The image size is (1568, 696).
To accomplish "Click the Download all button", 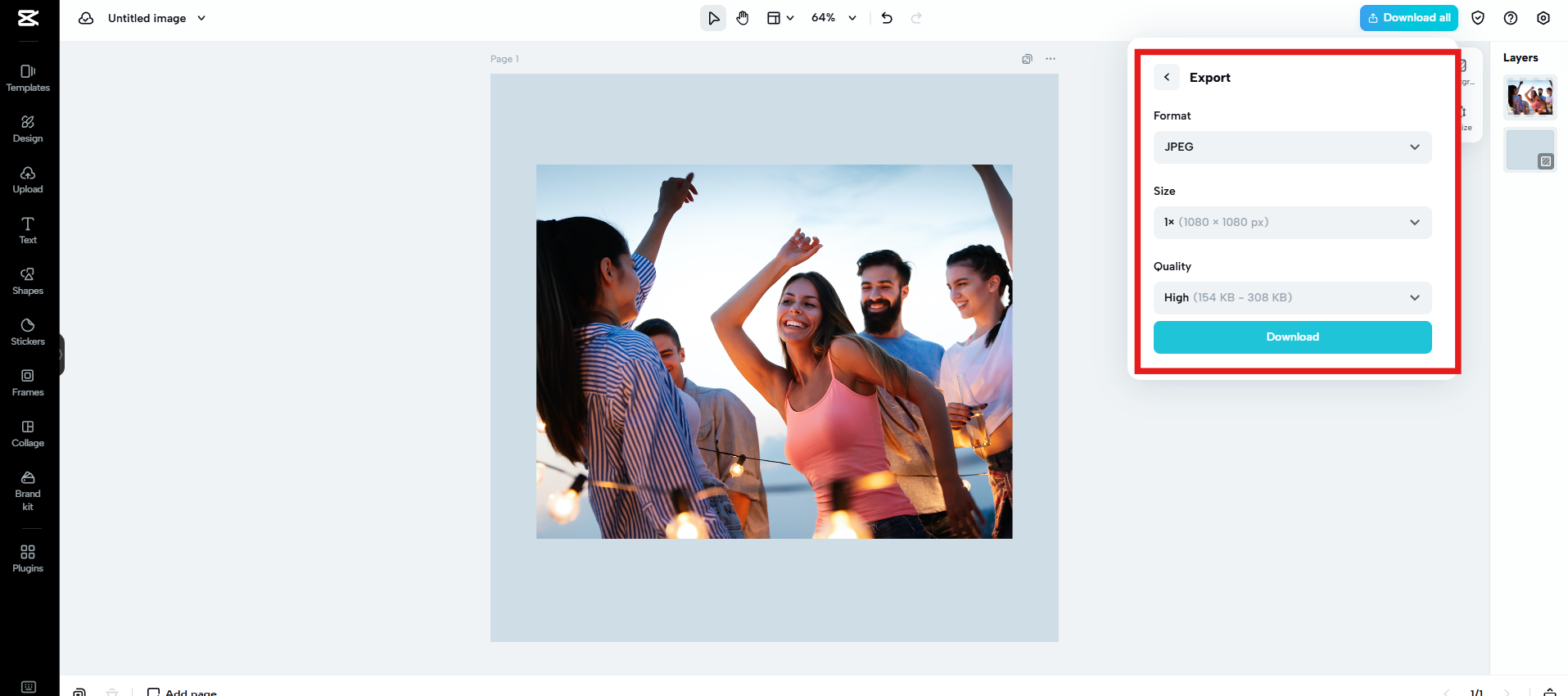I will pos(1408,18).
